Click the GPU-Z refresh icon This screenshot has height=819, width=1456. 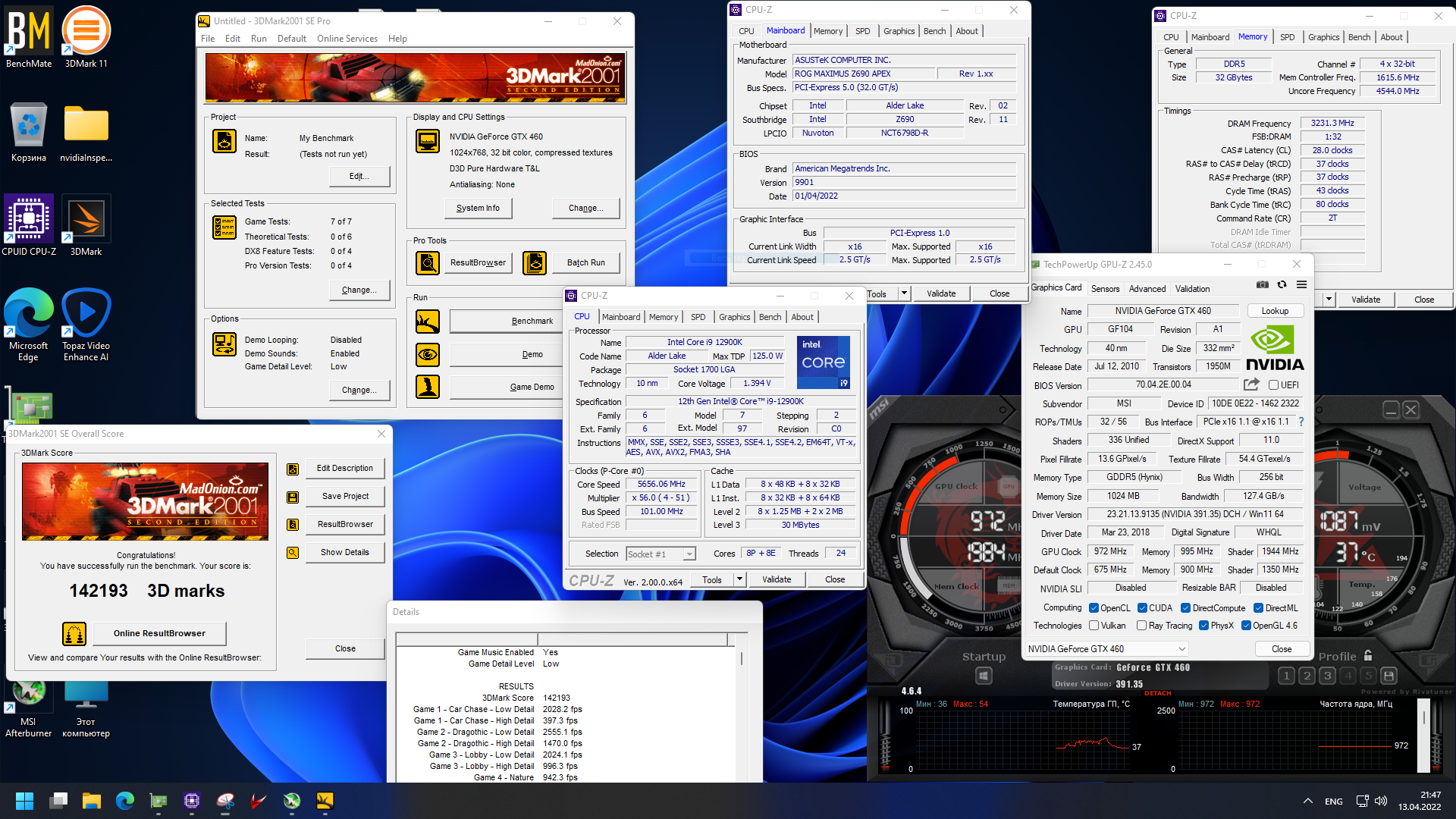tap(1282, 284)
